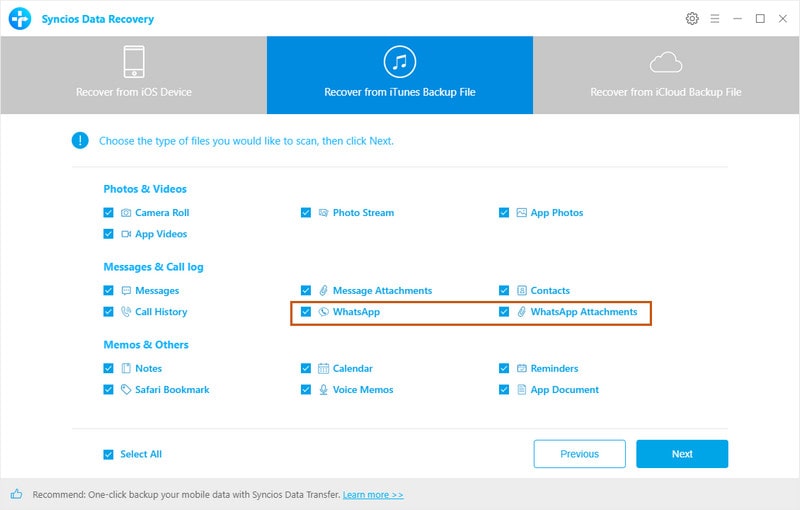Click the blue exclamation info icon

coord(80,140)
